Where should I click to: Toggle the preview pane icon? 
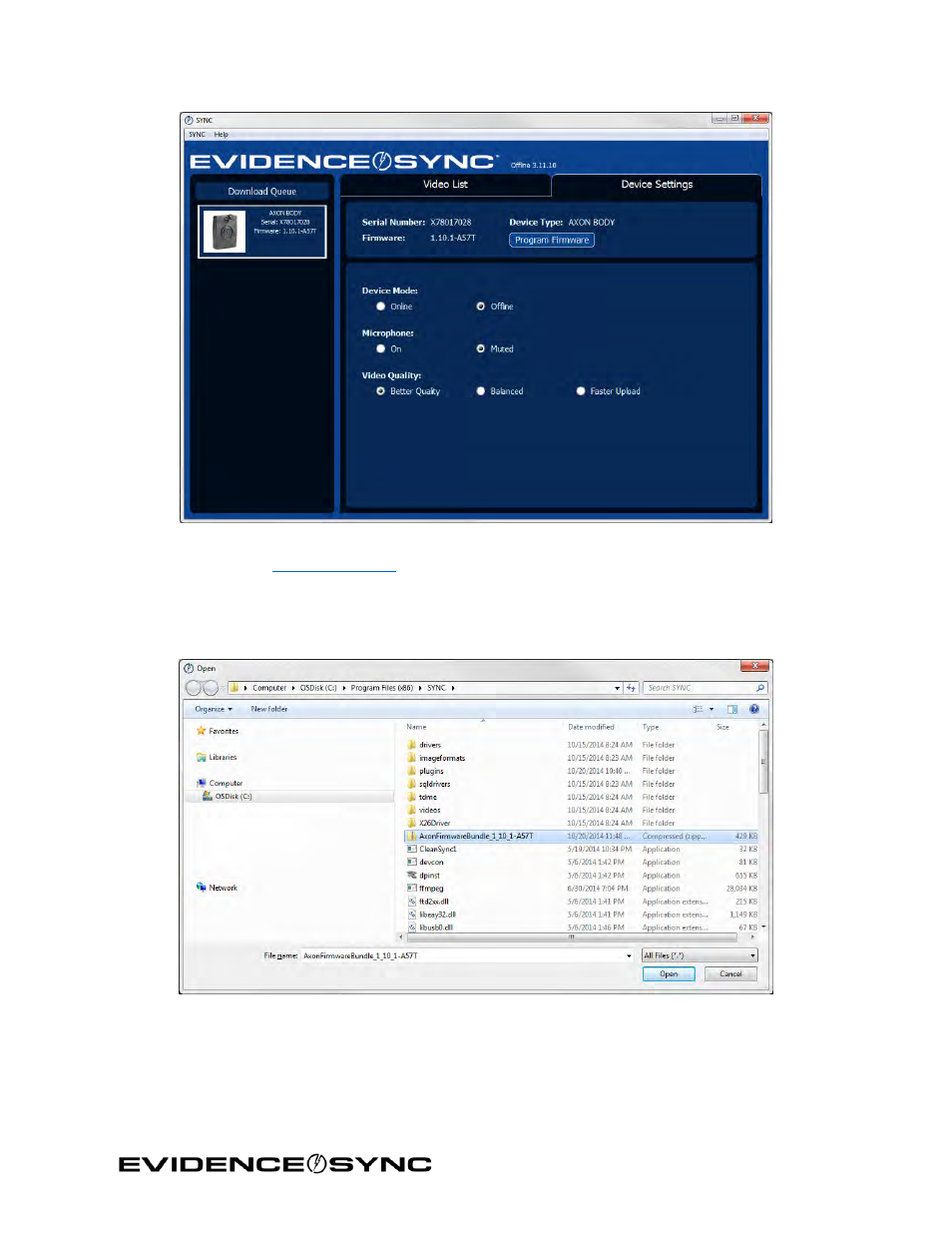(731, 710)
